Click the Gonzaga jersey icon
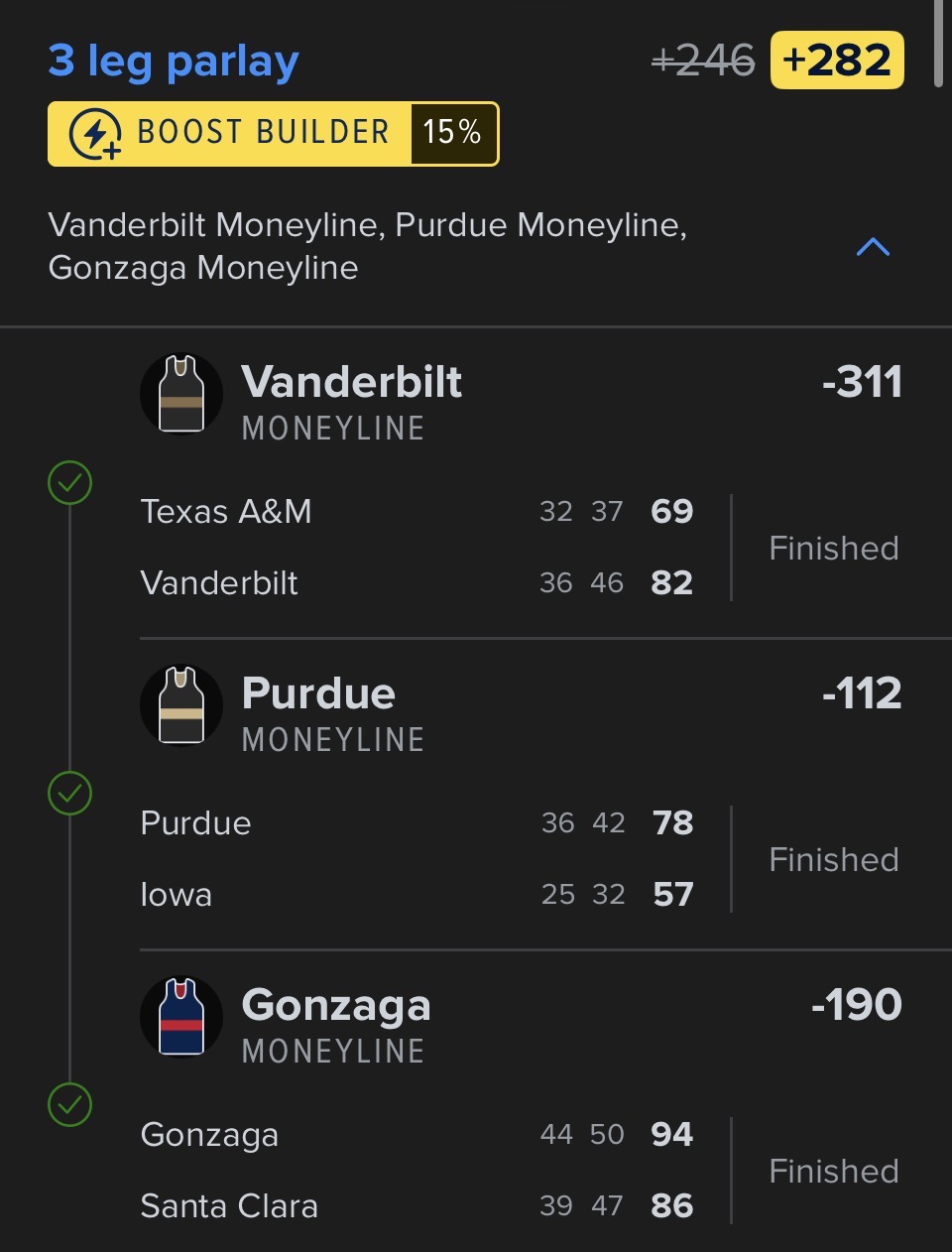 [181, 1018]
